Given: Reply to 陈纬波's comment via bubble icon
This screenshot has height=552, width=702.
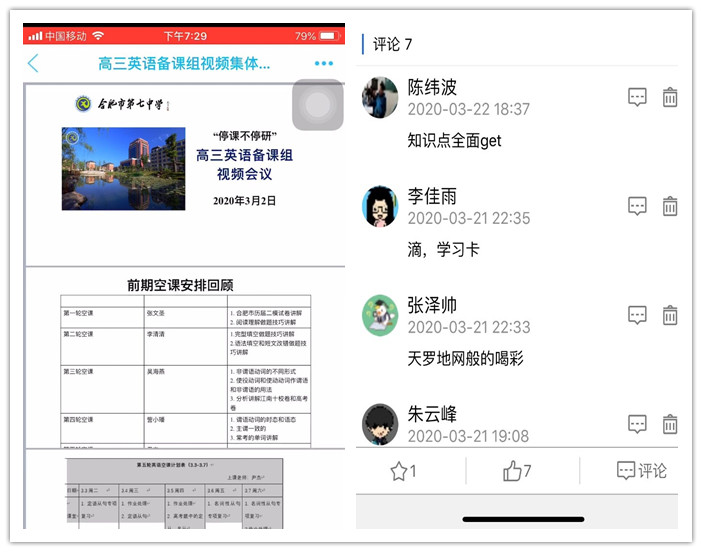Looking at the screenshot, I should click(x=637, y=97).
